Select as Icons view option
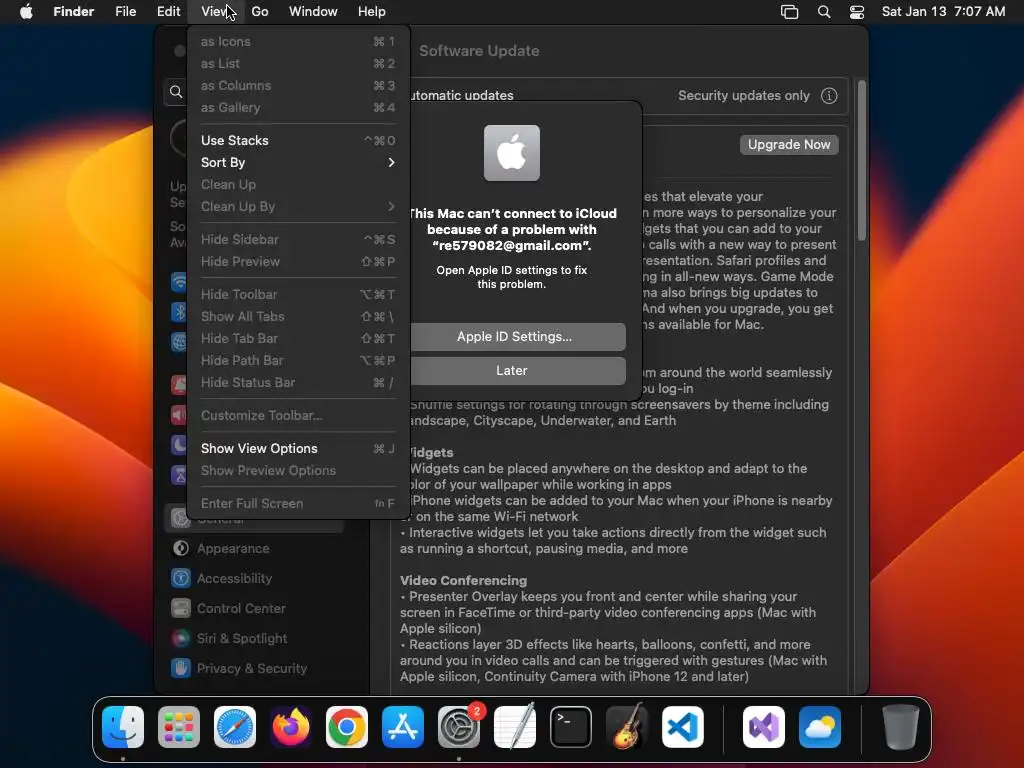The width and height of the screenshot is (1024, 768). [x=298, y=42]
